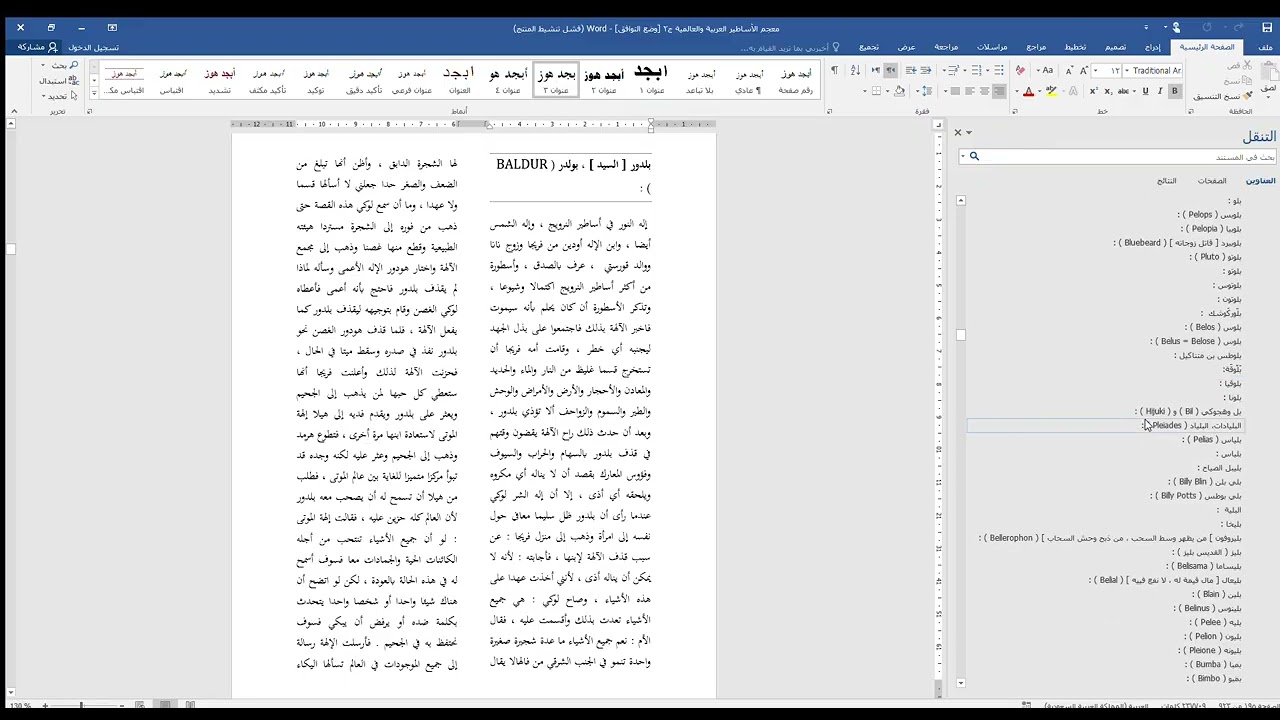Toggle subscript x₂ button
This screenshot has height=720, width=1280.
1108,91
